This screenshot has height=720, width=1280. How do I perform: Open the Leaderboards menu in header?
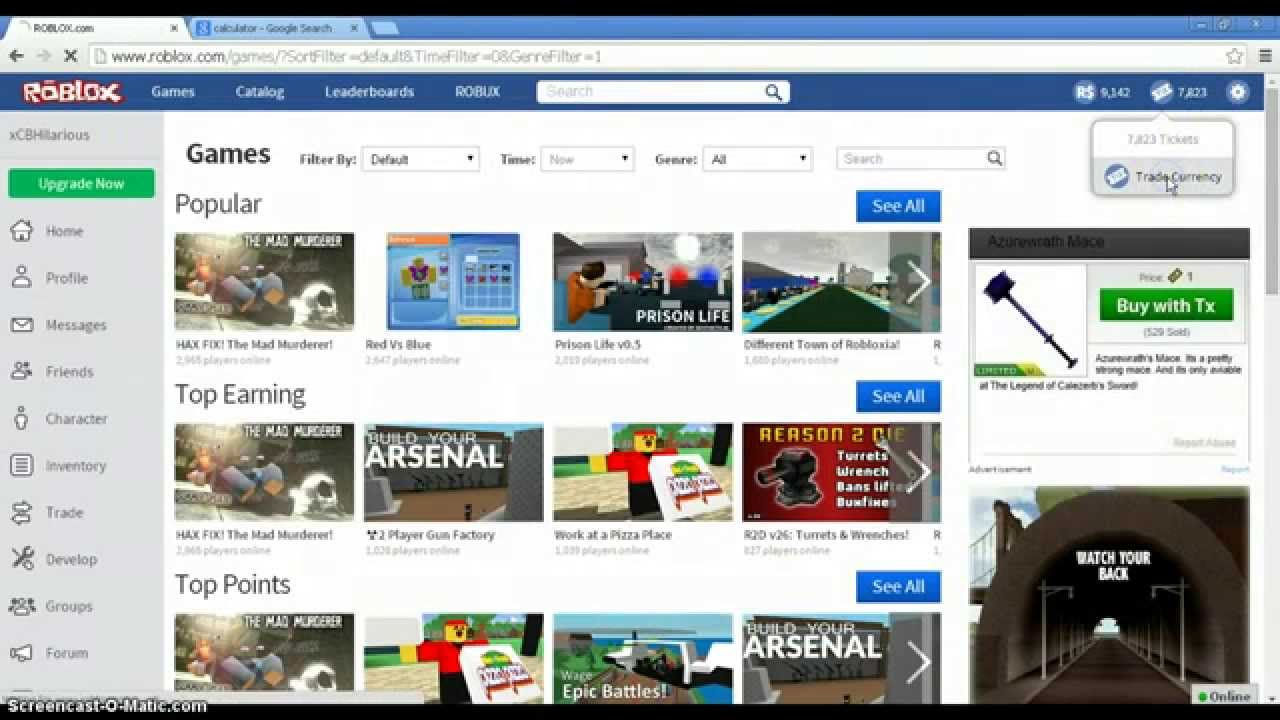click(369, 92)
